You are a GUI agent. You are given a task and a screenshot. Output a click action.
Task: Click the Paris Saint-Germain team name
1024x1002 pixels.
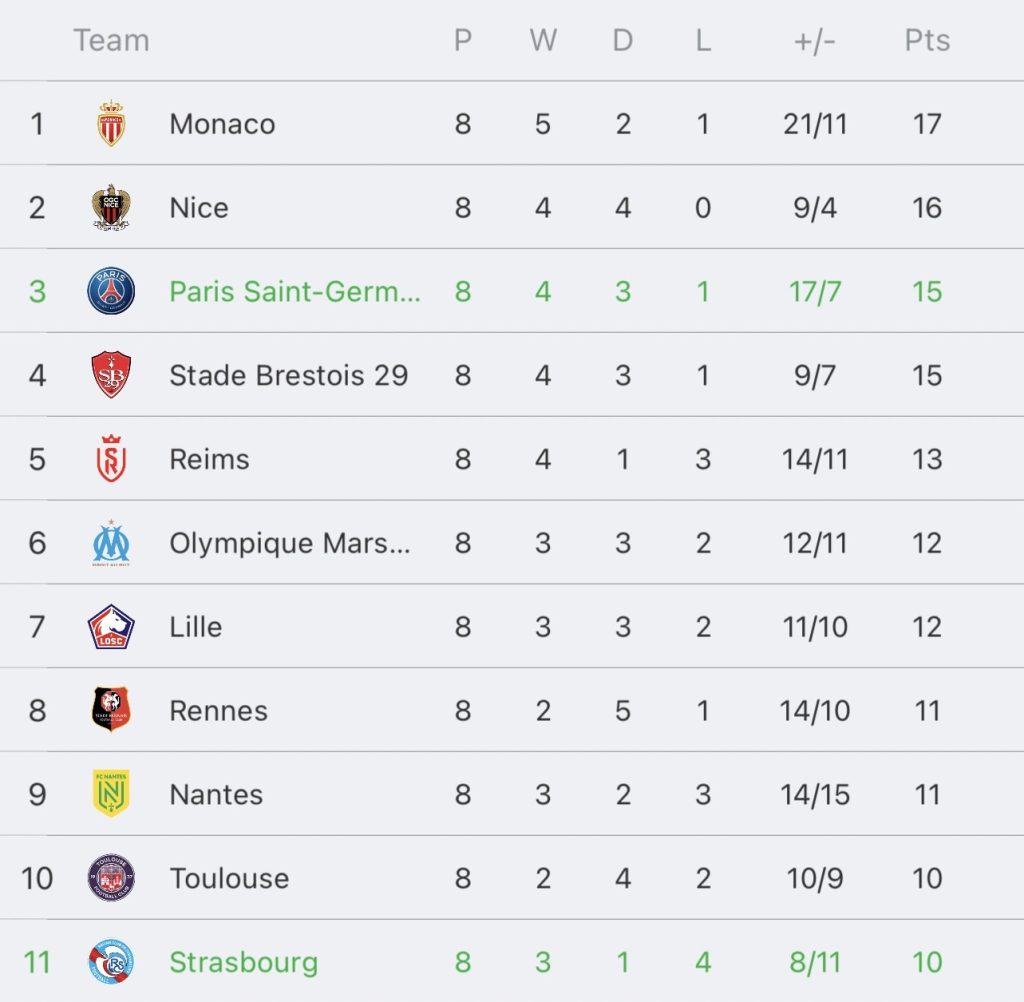(295, 291)
